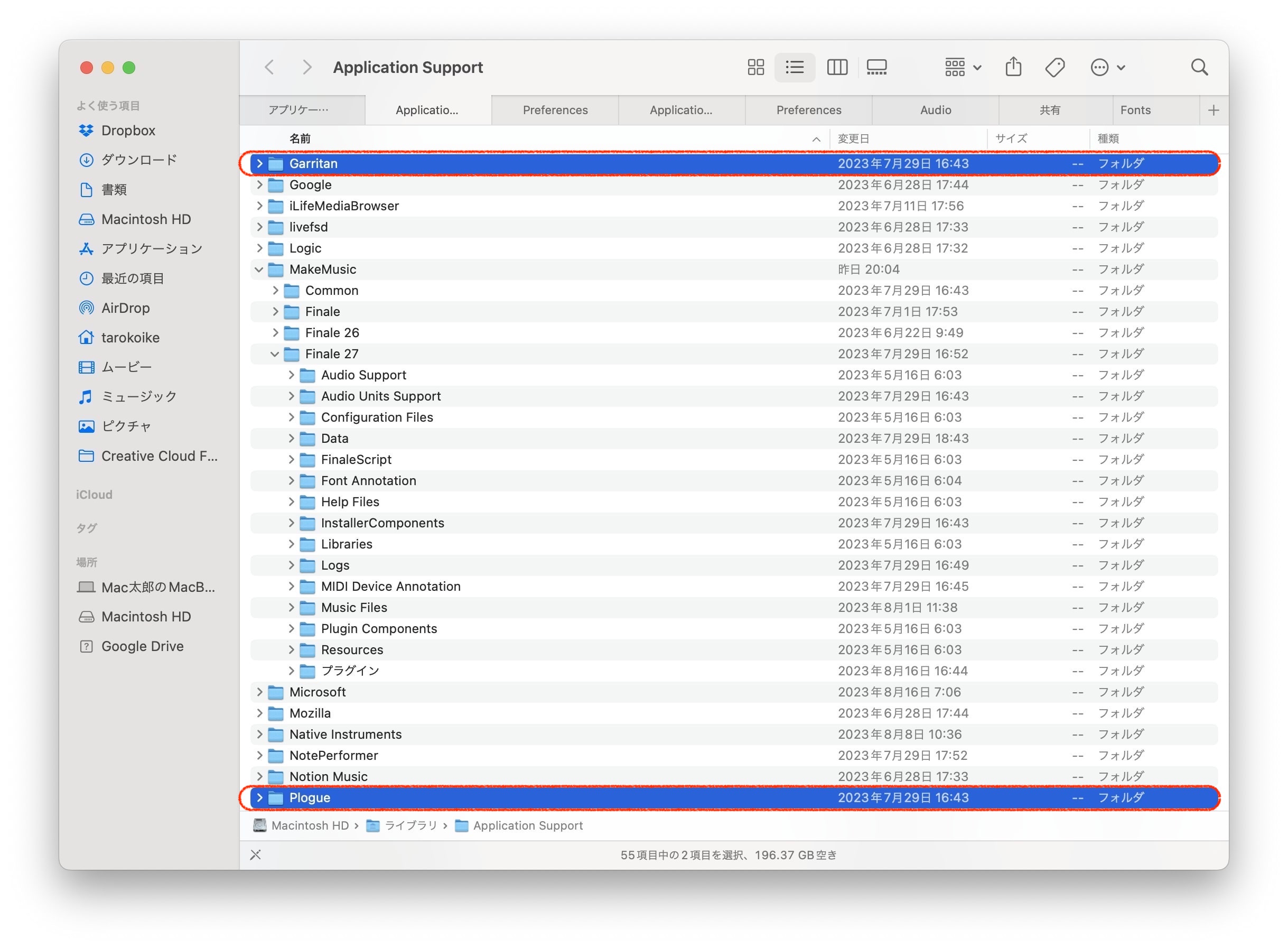1288x948 pixels.
Task: Select the MIDI Device Annotation folder
Action: click(x=734, y=587)
